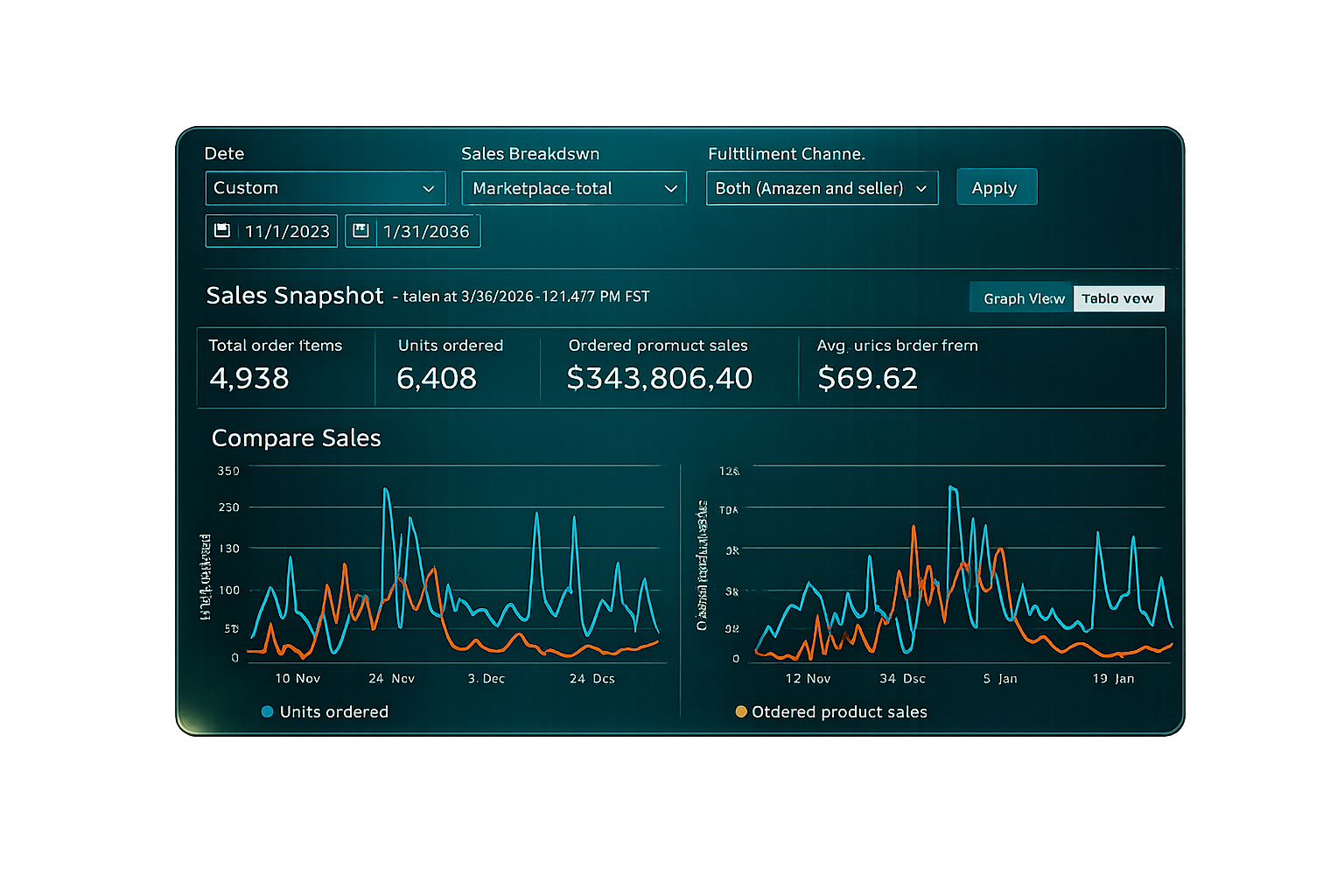Toggle the Units ordered legend label
Screen dimensions: 1344x896
(x=333, y=711)
